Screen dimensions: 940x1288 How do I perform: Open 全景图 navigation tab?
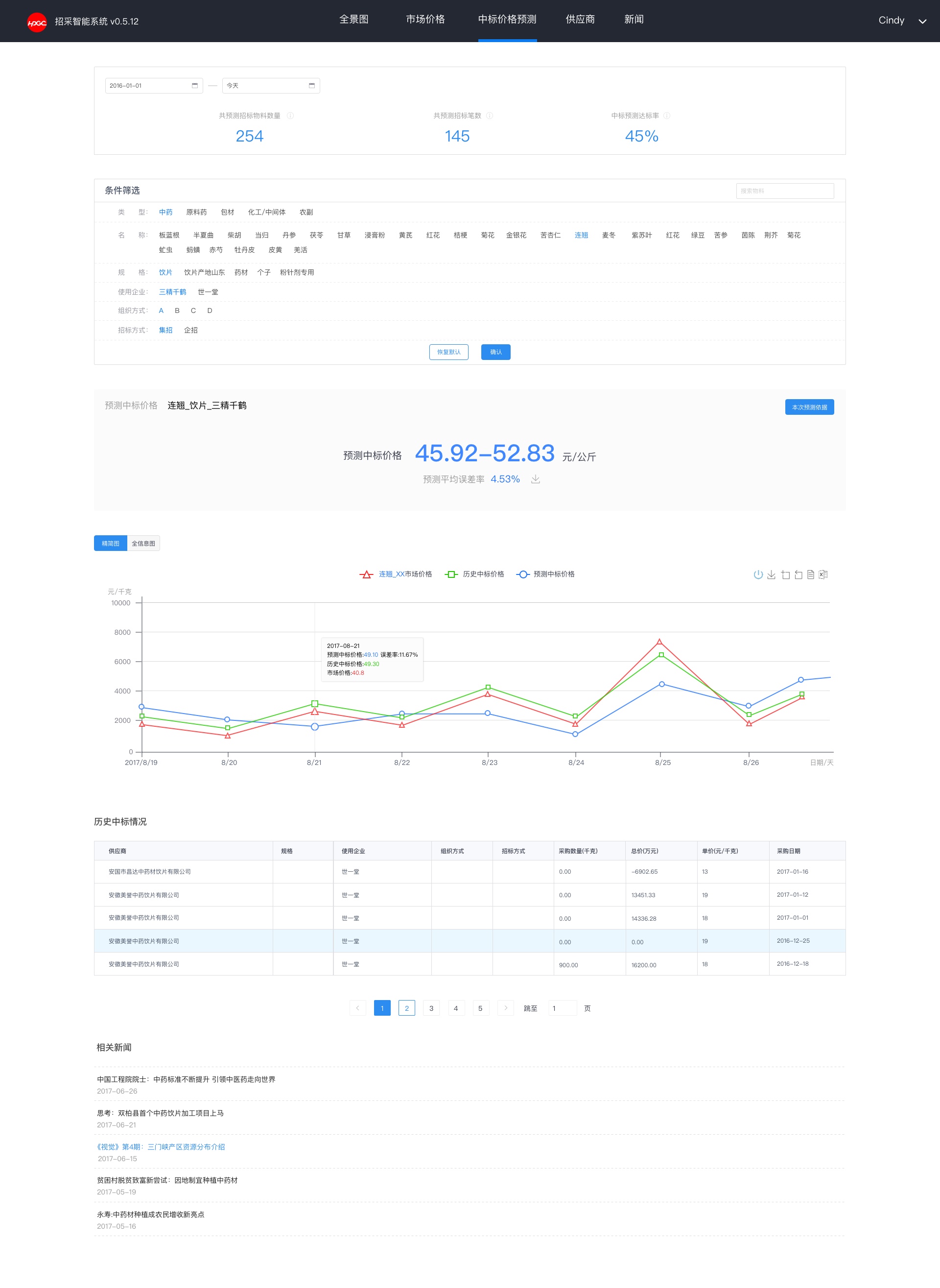pyautogui.click(x=354, y=20)
